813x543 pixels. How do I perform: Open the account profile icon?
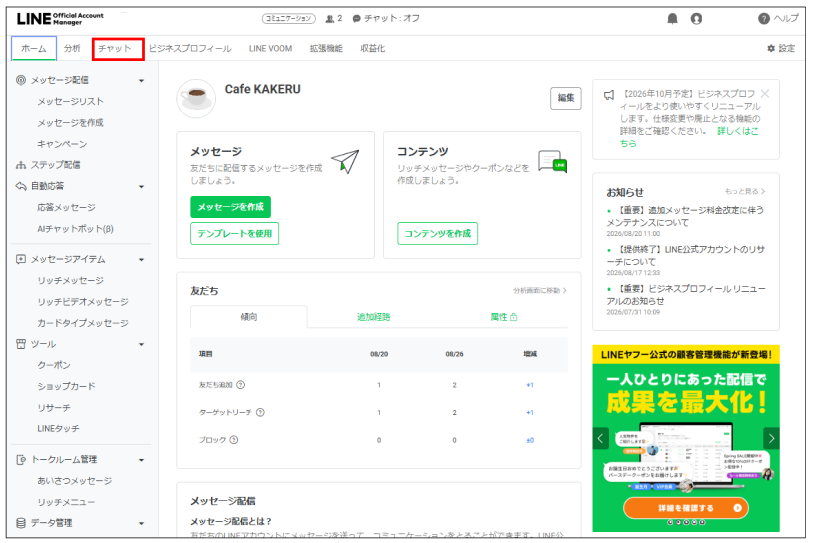[696, 19]
